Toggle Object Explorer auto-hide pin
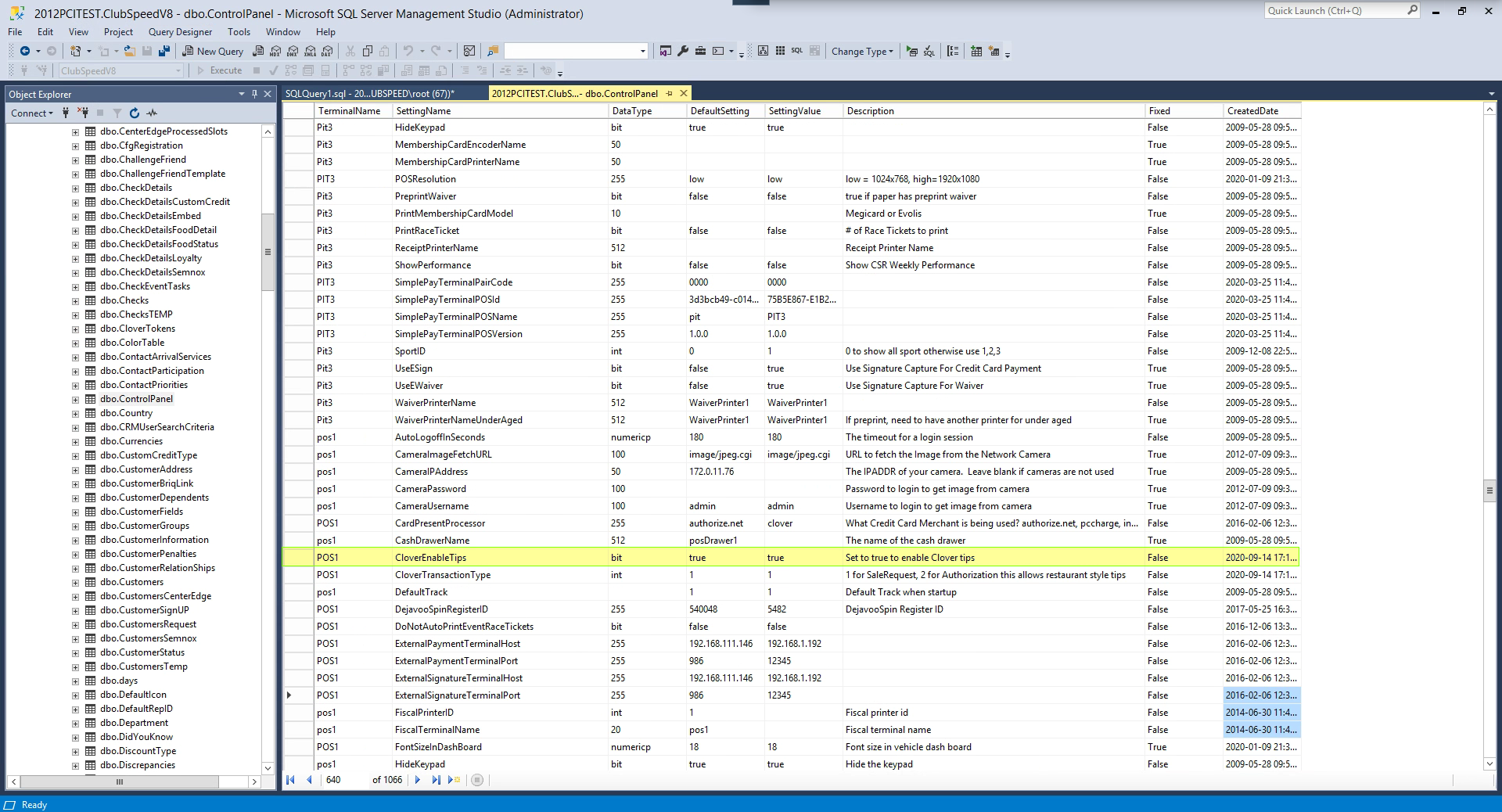This screenshot has height=812, width=1502. [254, 94]
